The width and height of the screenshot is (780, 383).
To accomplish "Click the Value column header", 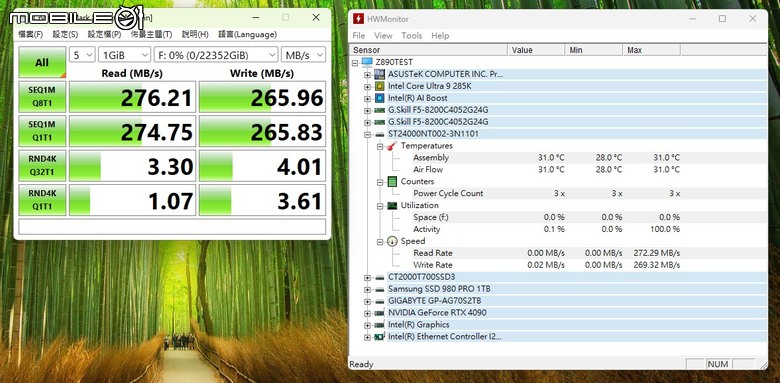I will click(536, 50).
